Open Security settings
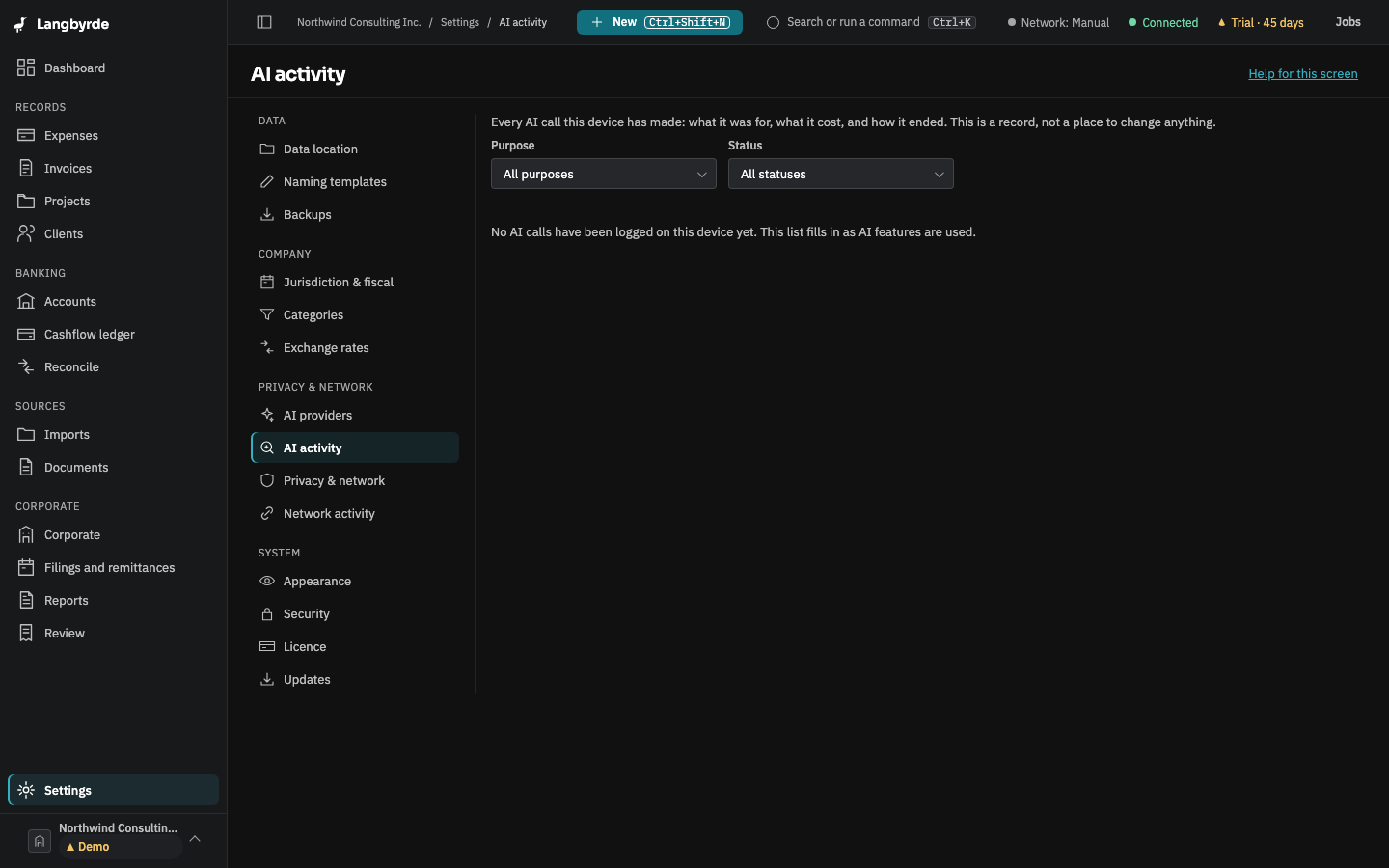 coord(355,614)
